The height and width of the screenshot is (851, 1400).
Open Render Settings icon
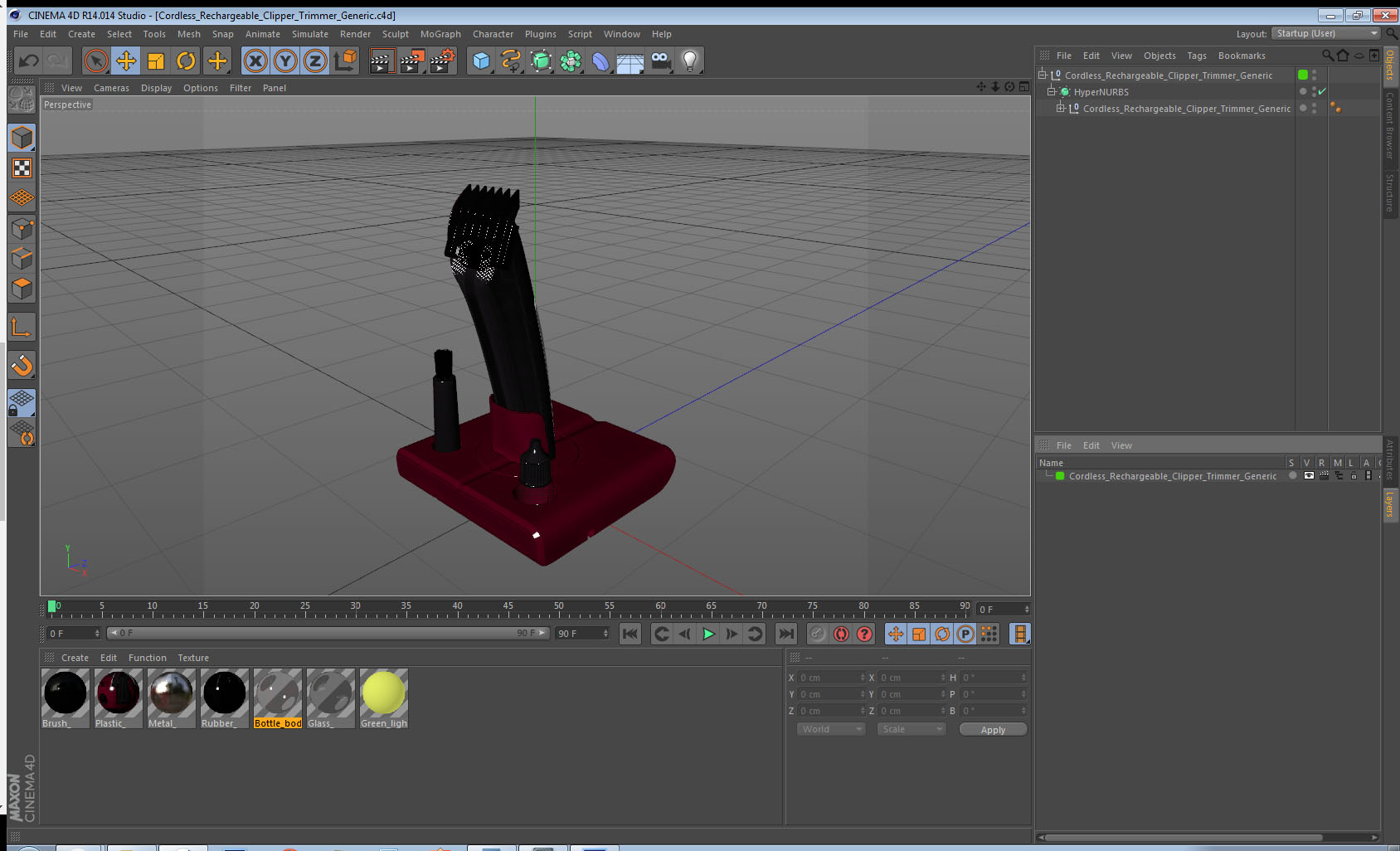(442, 61)
